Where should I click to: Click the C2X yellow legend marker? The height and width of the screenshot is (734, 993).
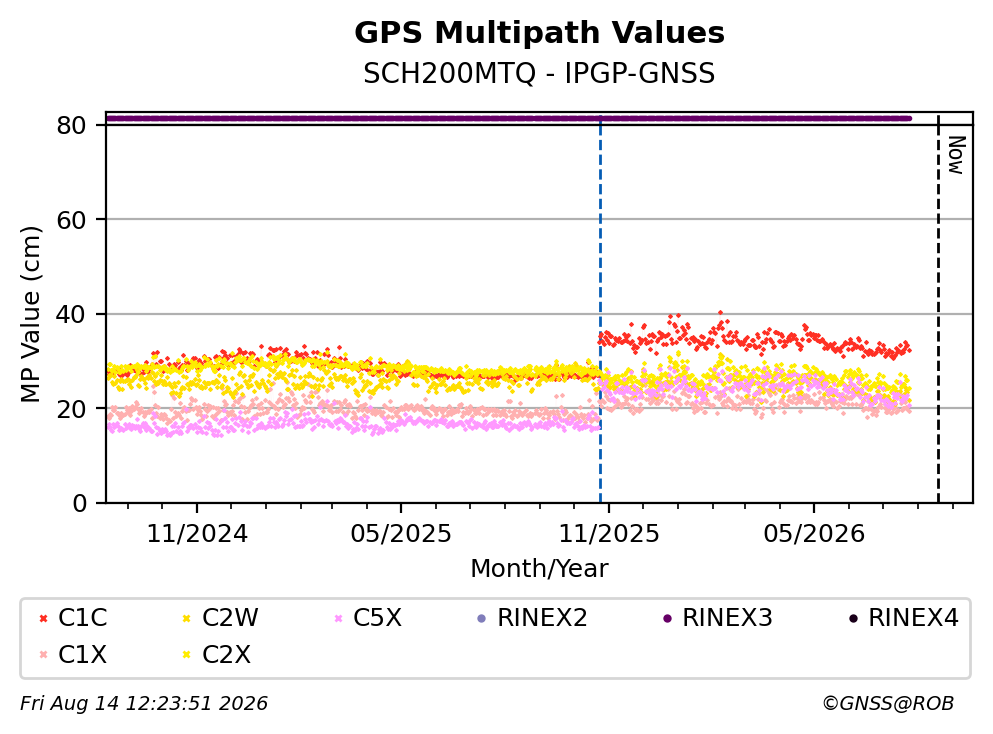[186, 655]
